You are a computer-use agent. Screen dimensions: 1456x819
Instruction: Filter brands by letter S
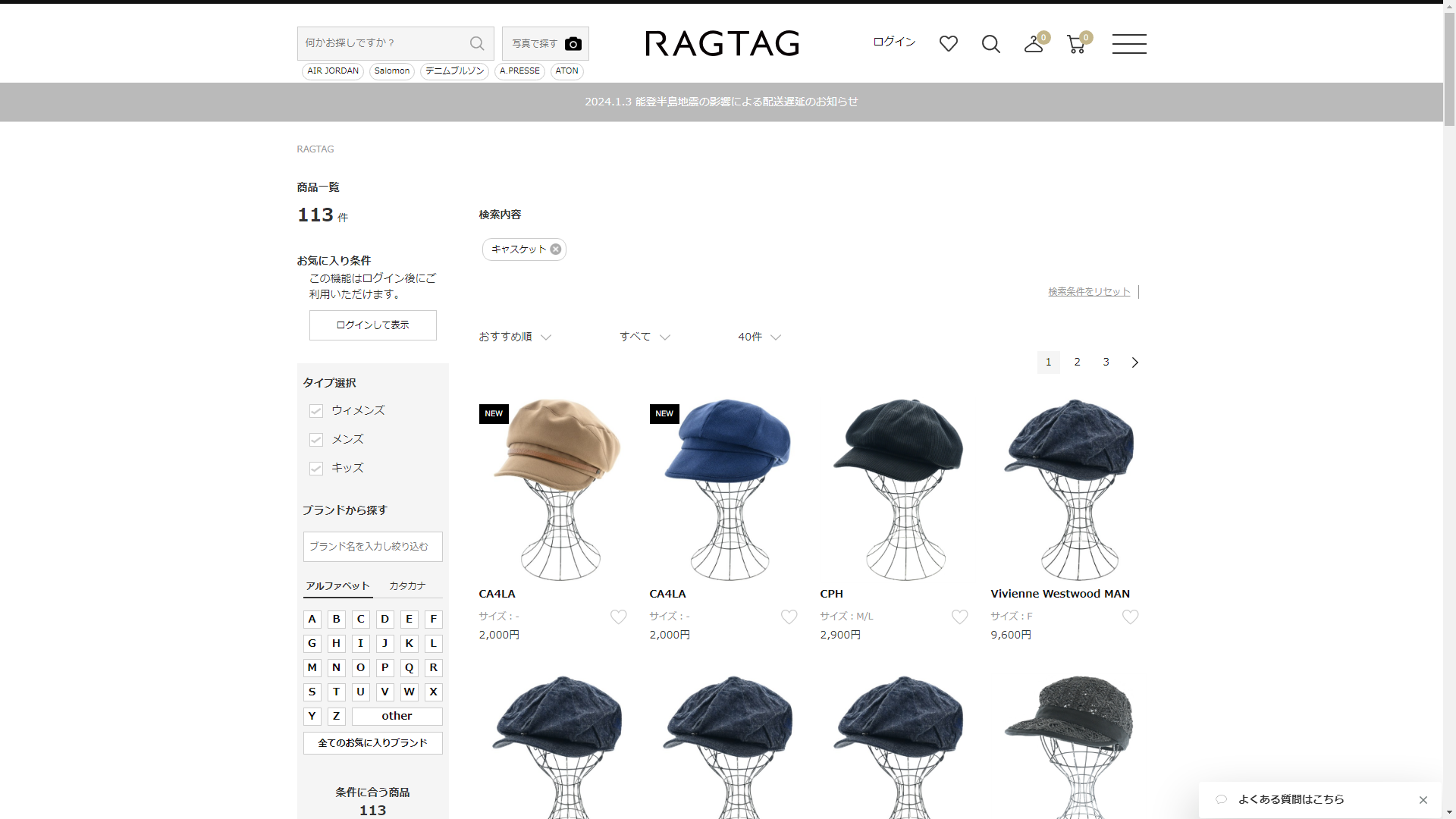(312, 692)
